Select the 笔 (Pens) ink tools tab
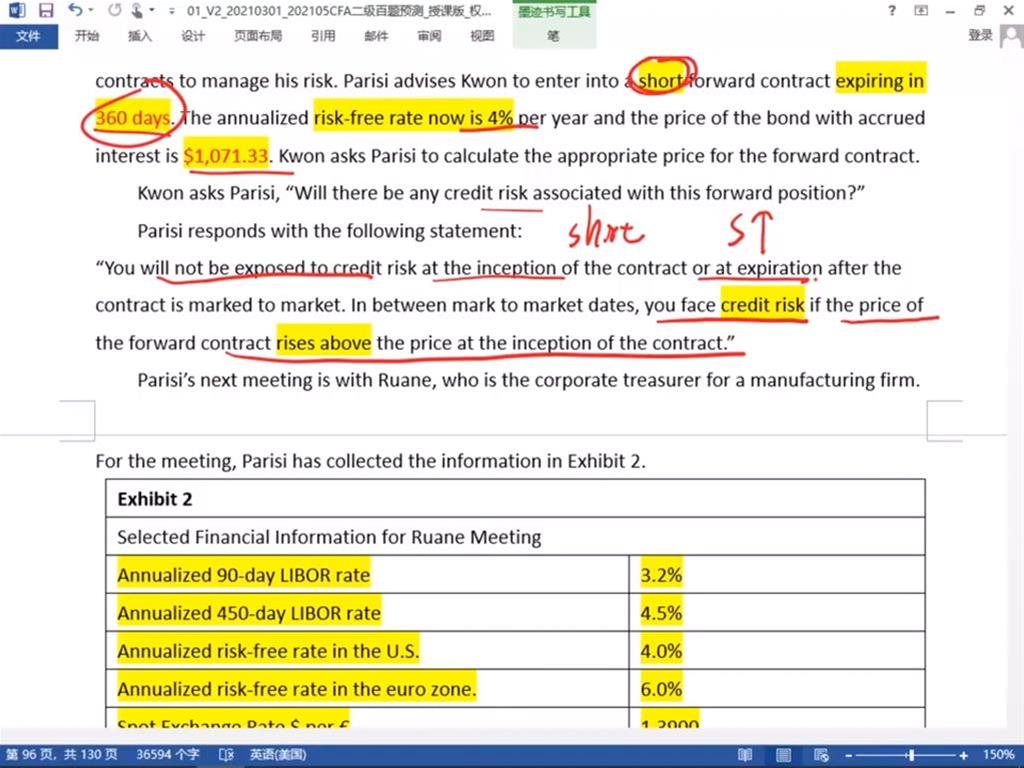 pyautogui.click(x=553, y=36)
